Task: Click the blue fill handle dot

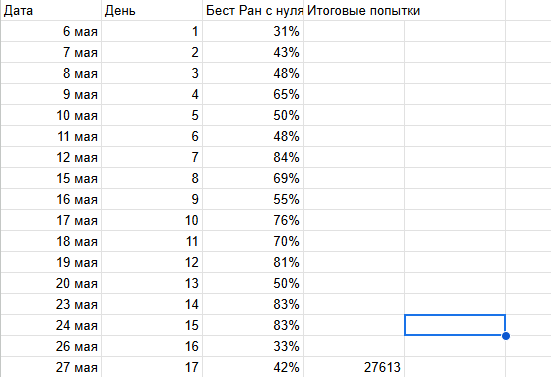Action: 506,336
